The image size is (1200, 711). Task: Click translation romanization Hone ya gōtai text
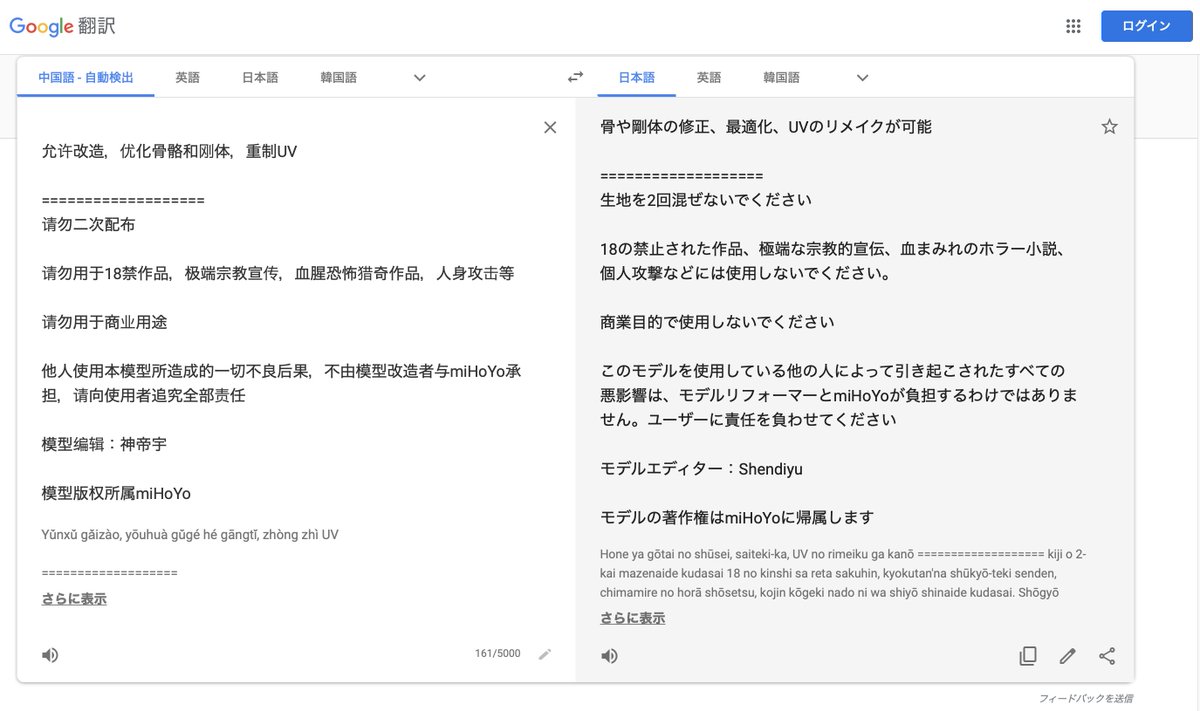843,573
